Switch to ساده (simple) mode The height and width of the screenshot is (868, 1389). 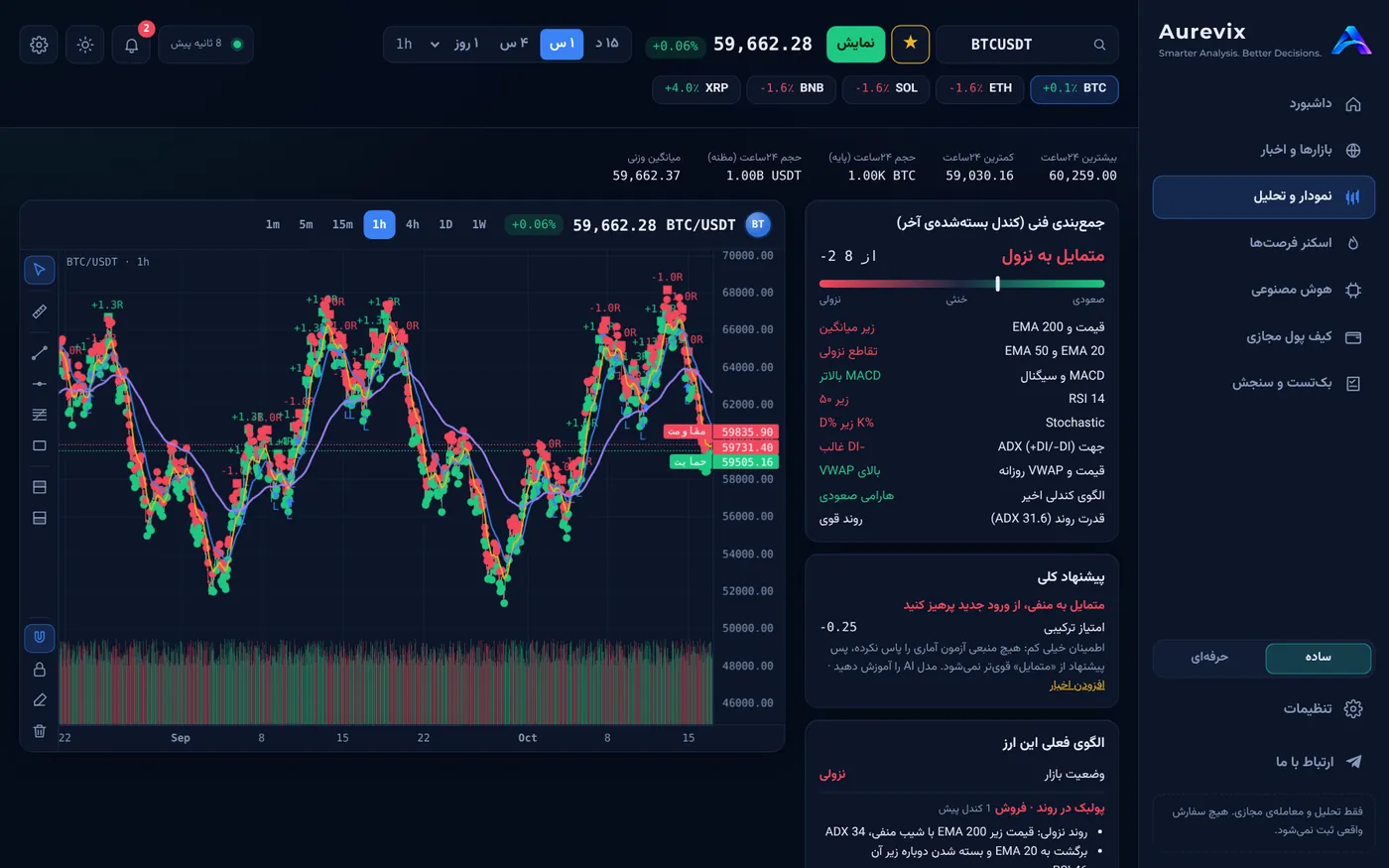click(x=1319, y=658)
